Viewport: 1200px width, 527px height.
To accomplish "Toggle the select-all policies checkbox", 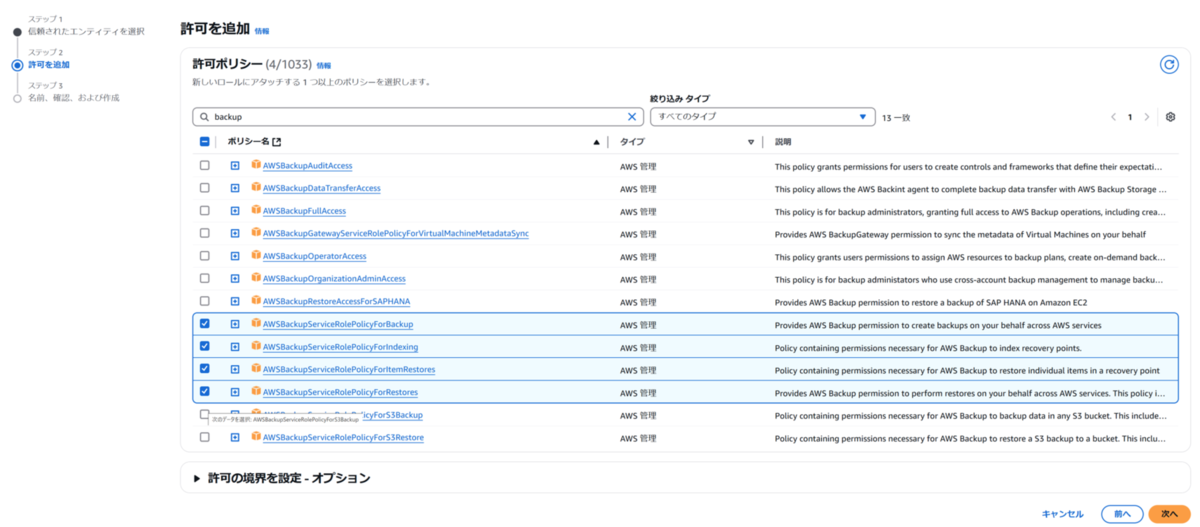I will click(205, 142).
